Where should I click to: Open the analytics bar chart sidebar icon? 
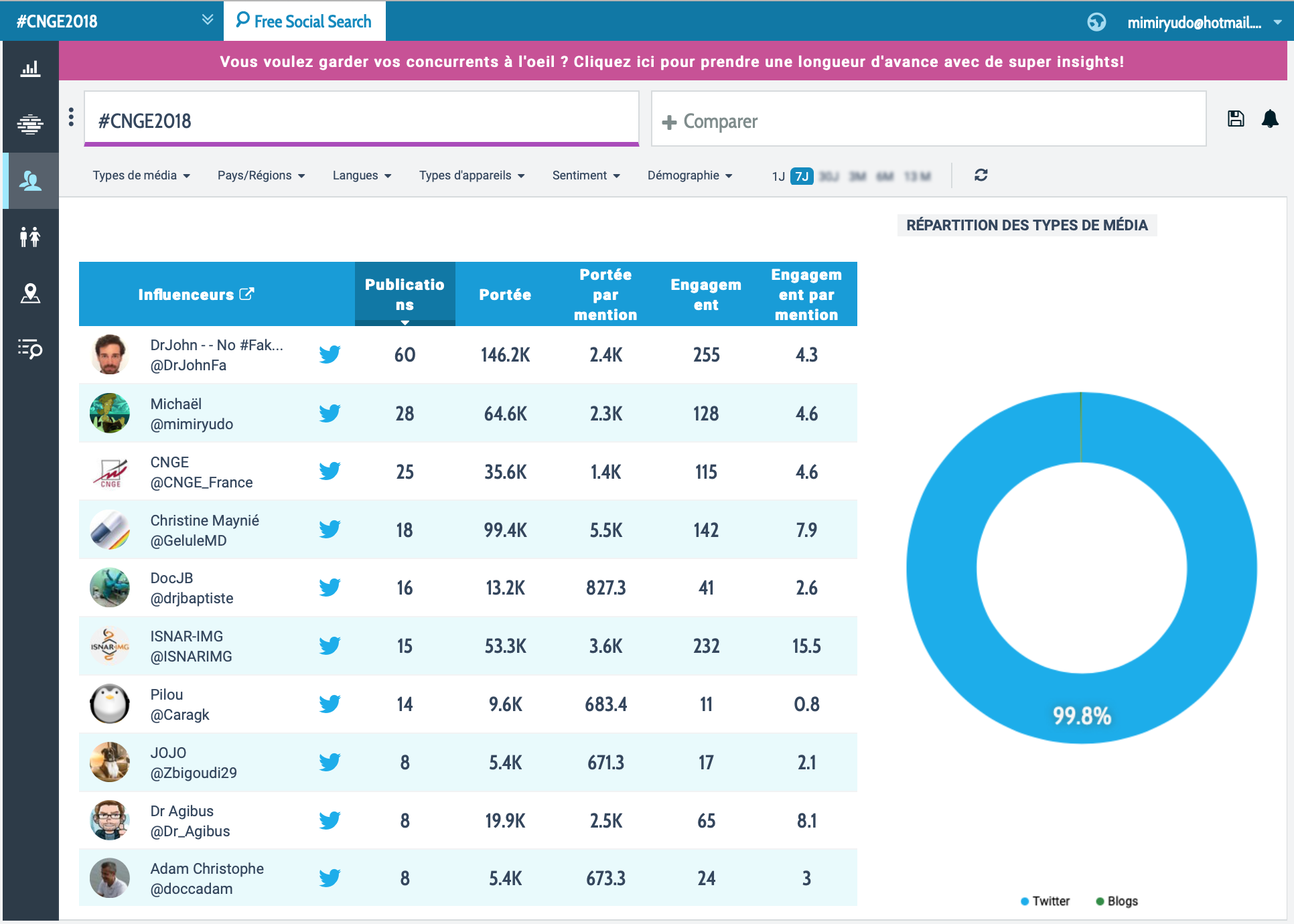pyautogui.click(x=30, y=68)
